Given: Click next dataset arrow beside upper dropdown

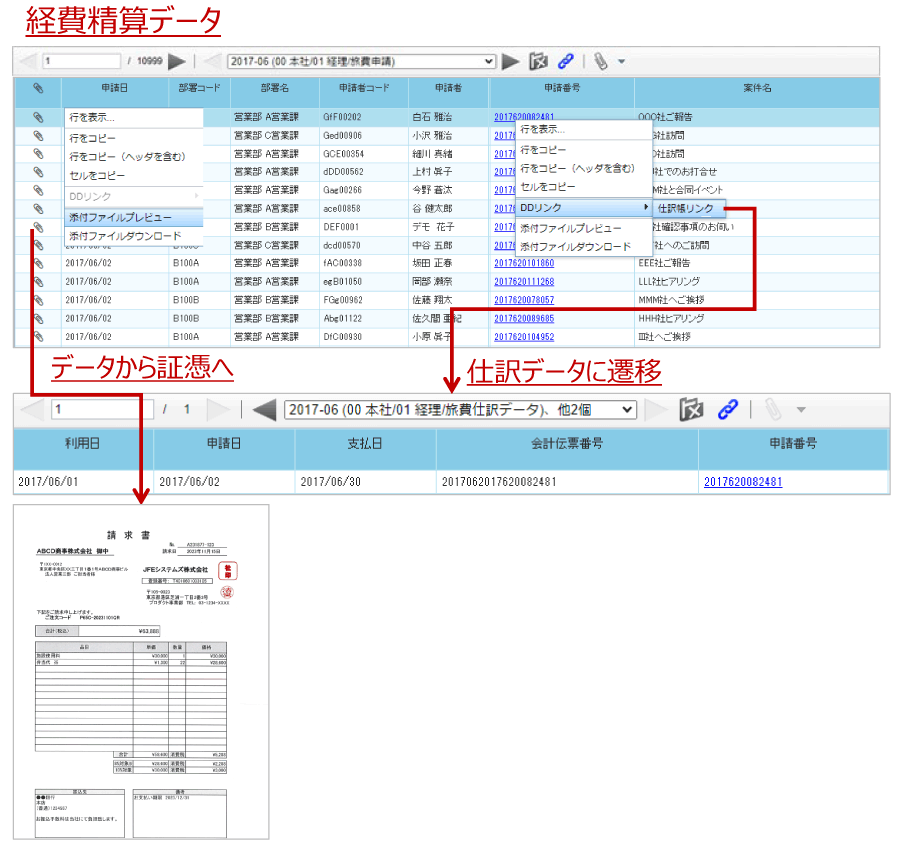Looking at the screenshot, I should point(511,61).
